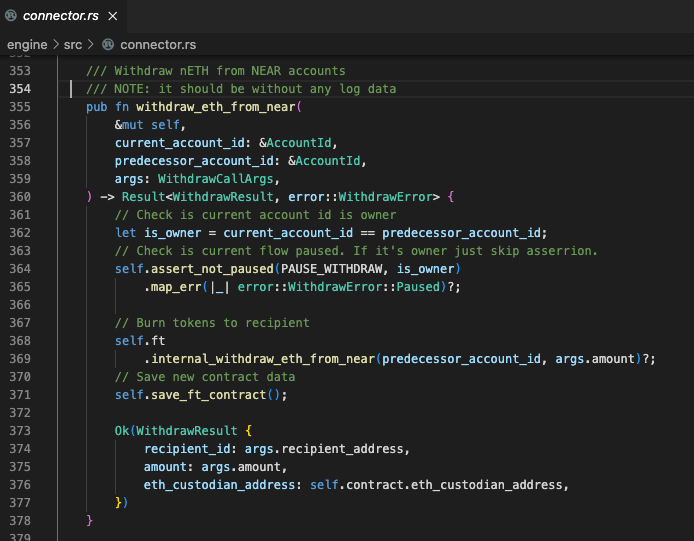694x541 pixels.
Task: Click the chevron between engine and src
Action: (x=56, y=45)
